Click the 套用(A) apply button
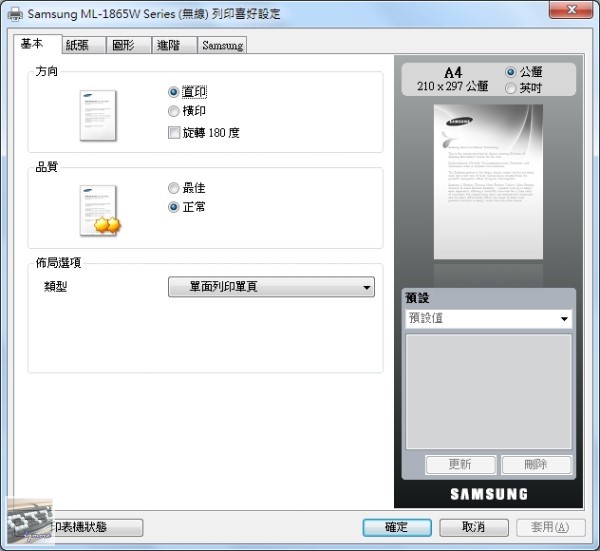The width and height of the screenshot is (600, 551). pos(551,528)
